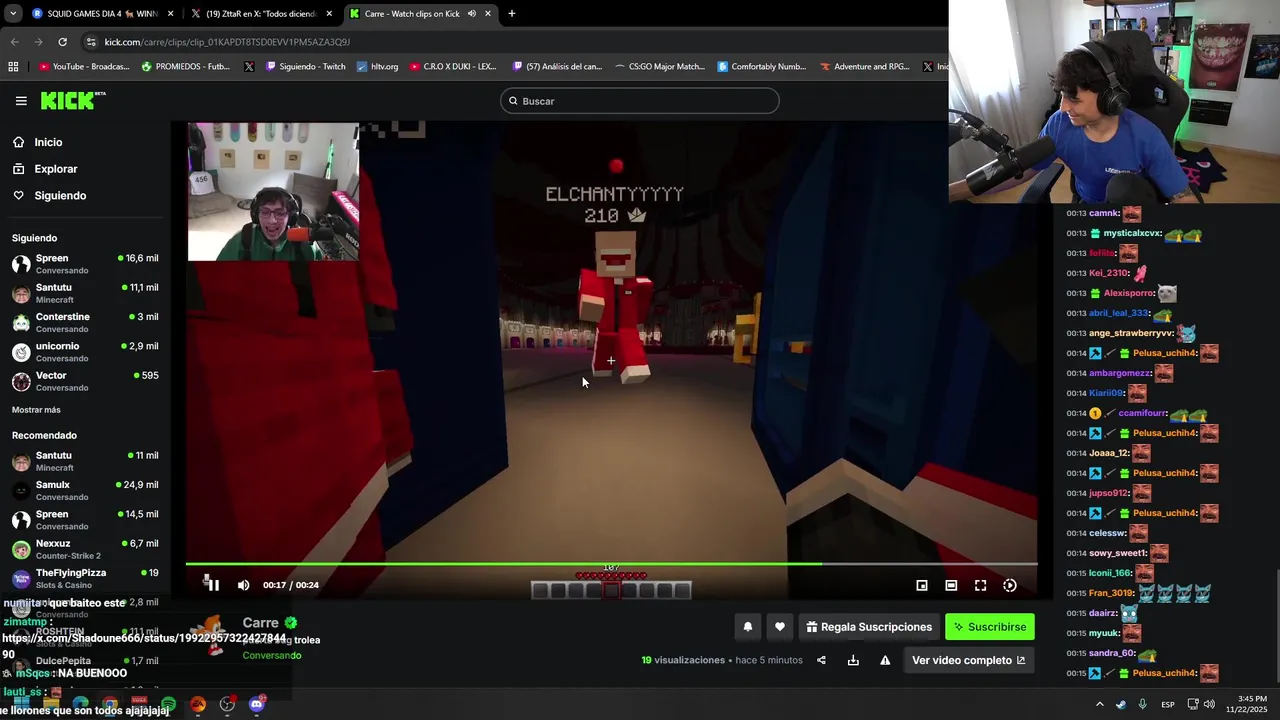Open recommended channel TheFlyingPizza
Screen dimensions: 1280x720
pos(85,578)
